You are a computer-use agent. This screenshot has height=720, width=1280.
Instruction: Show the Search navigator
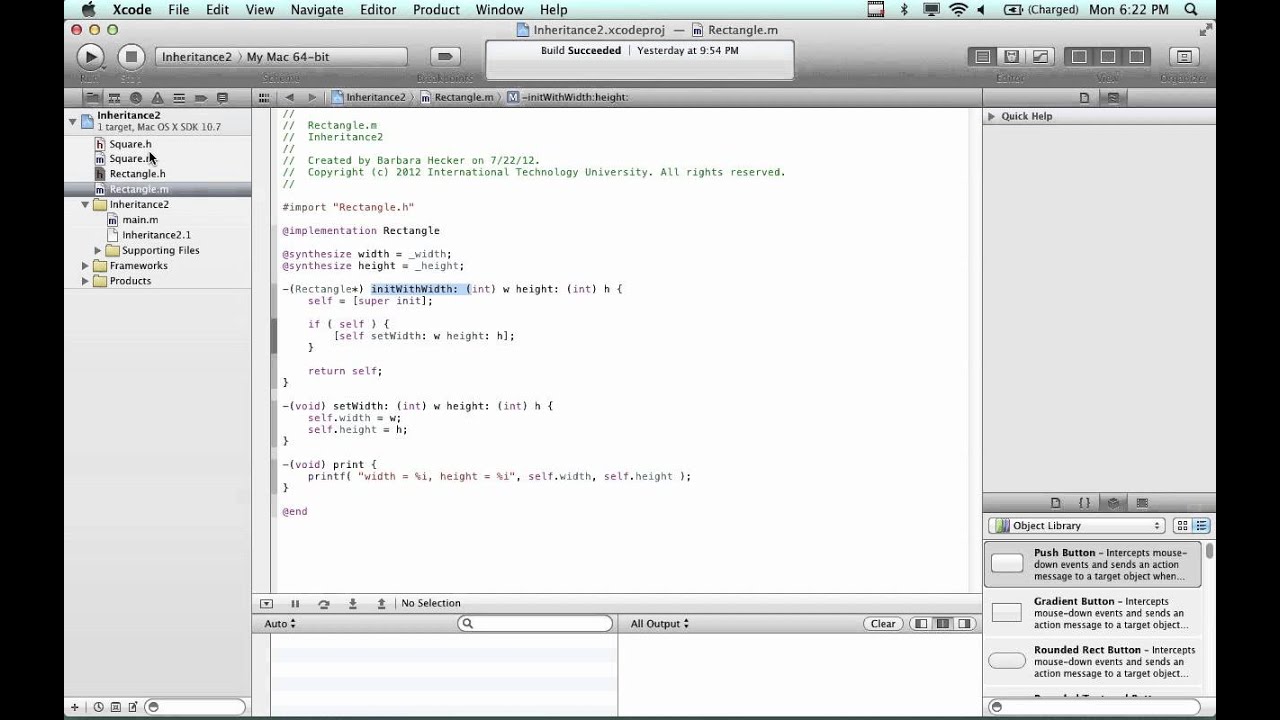click(135, 98)
